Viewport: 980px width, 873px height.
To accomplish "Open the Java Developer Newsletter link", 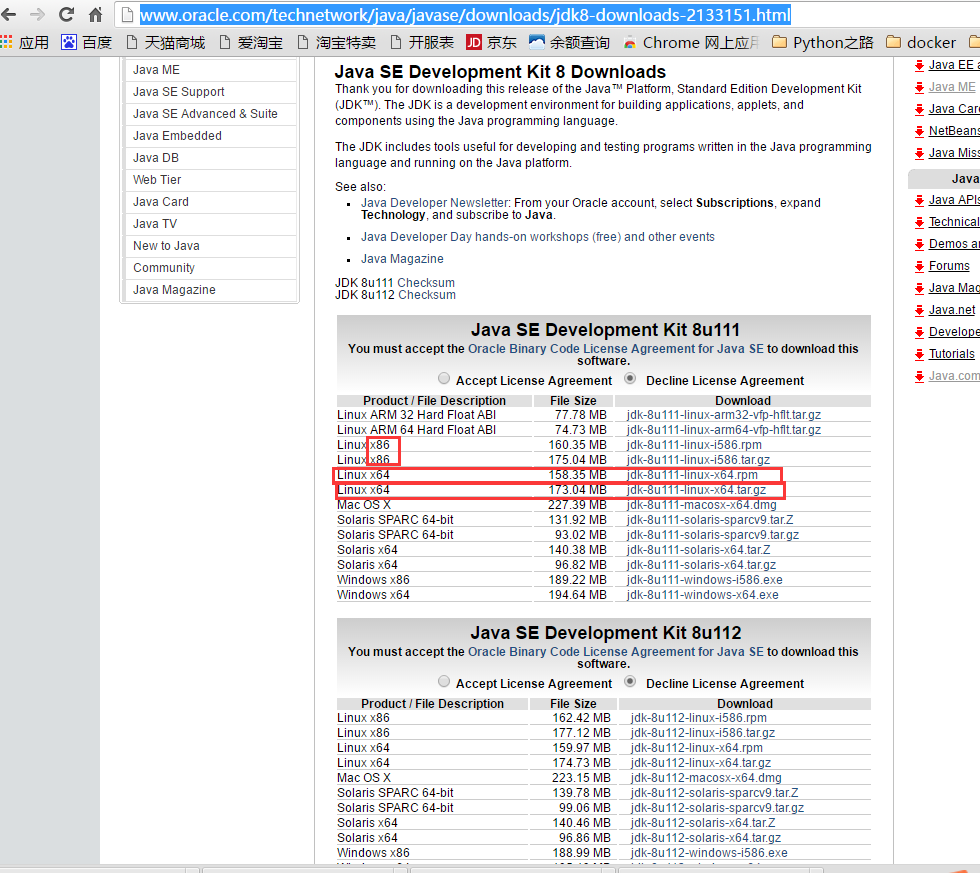I will (x=435, y=202).
